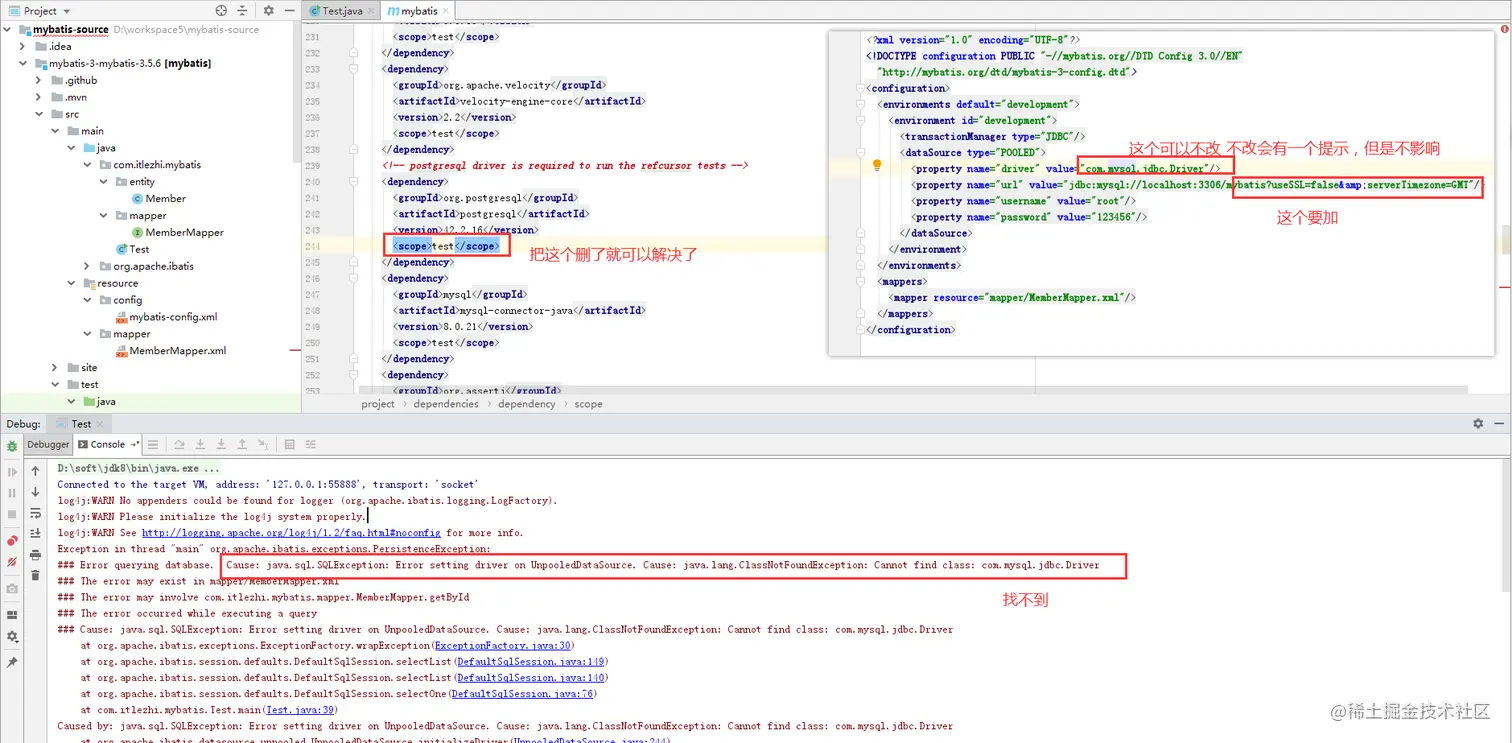Click the Step Over icon
Image resolution: width=1512 pixels, height=743 pixels.
[x=179, y=444]
